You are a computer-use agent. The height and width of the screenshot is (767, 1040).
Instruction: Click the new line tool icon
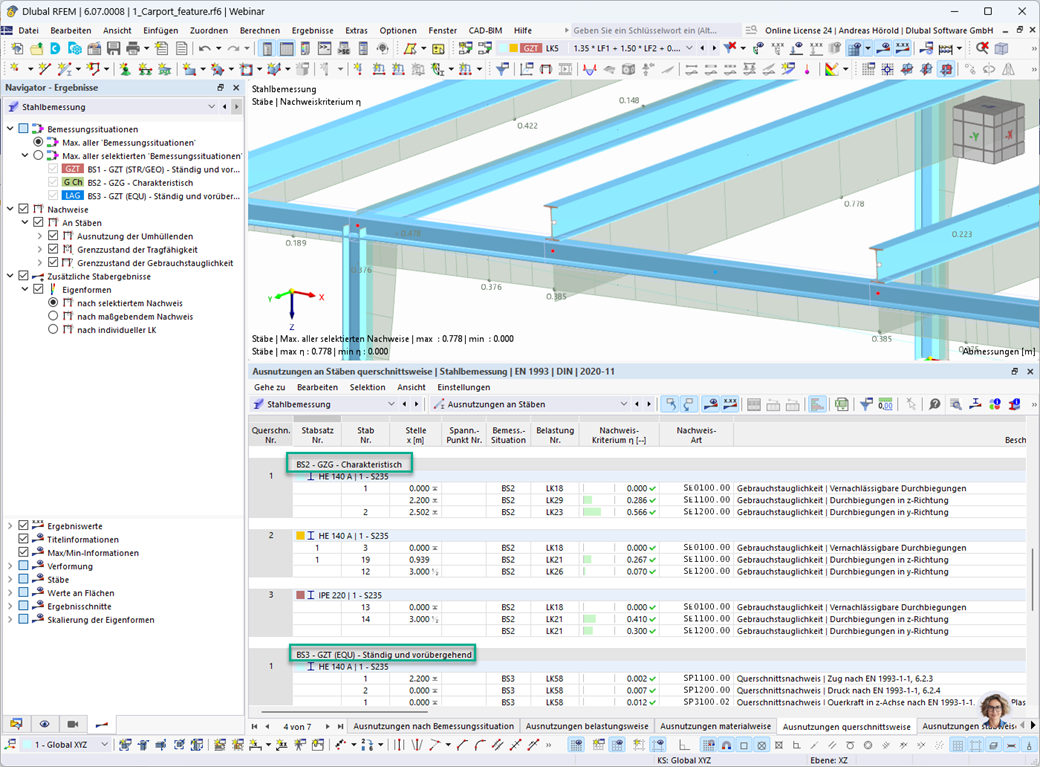click(x=44, y=68)
